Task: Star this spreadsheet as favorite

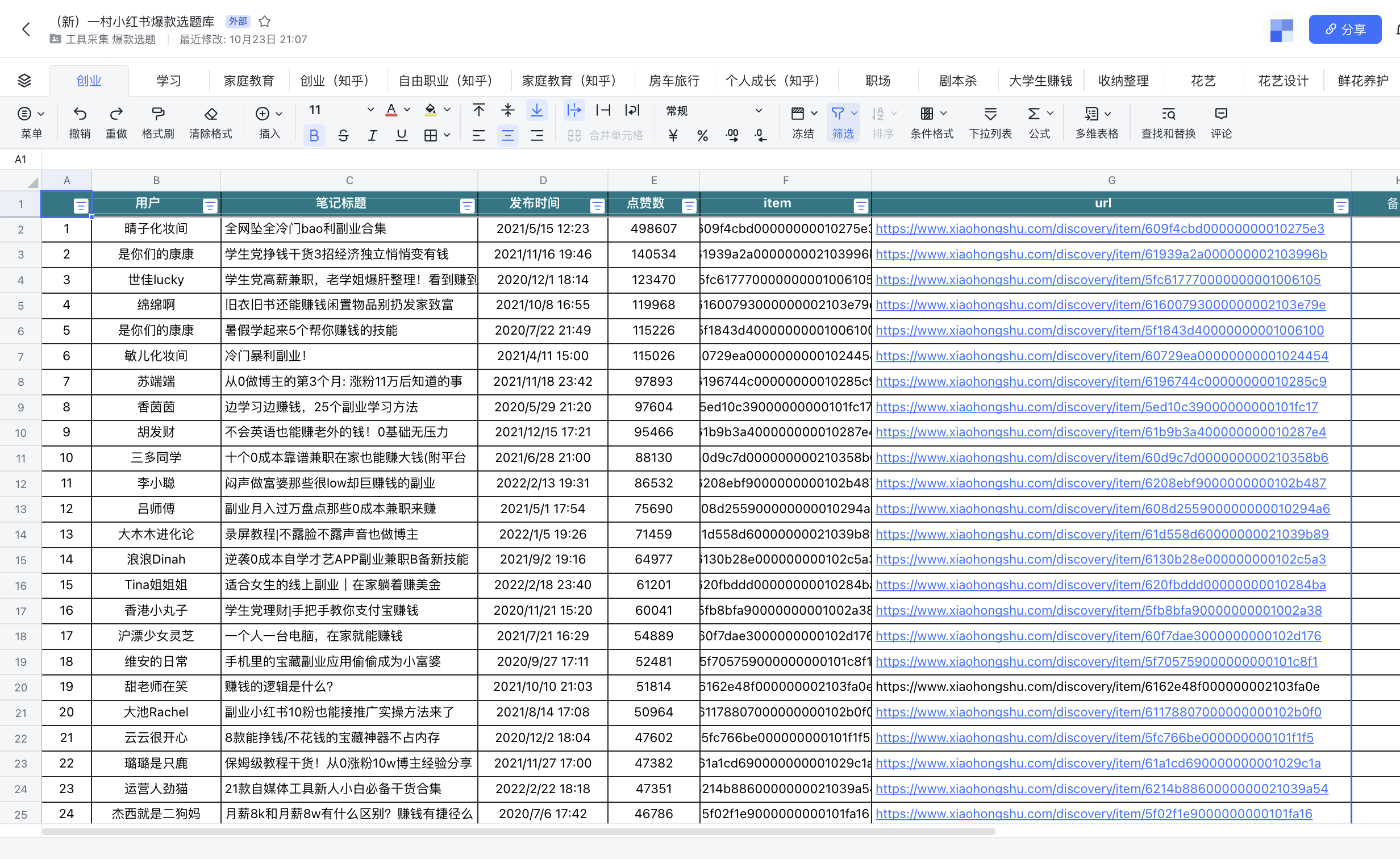Action: pyautogui.click(x=264, y=22)
